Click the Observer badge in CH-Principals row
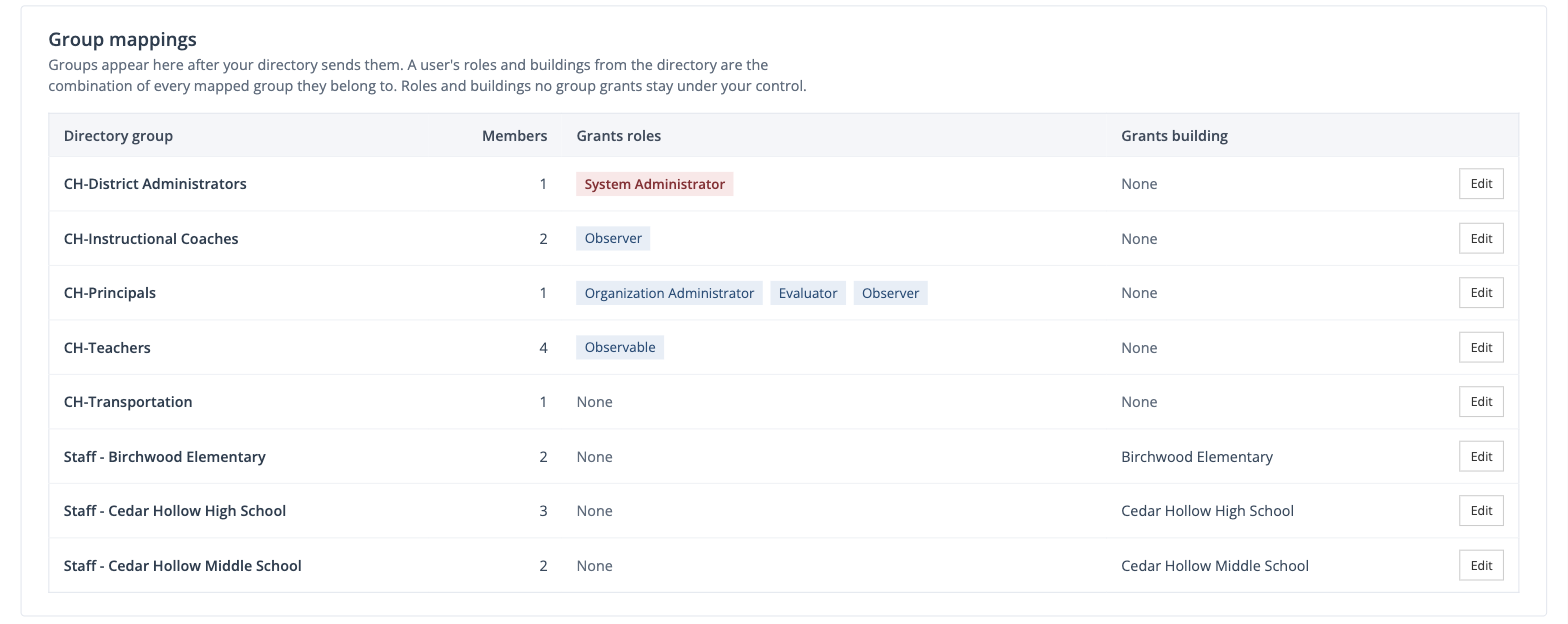Image resolution: width=1568 pixels, height=624 pixels. tap(890, 293)
